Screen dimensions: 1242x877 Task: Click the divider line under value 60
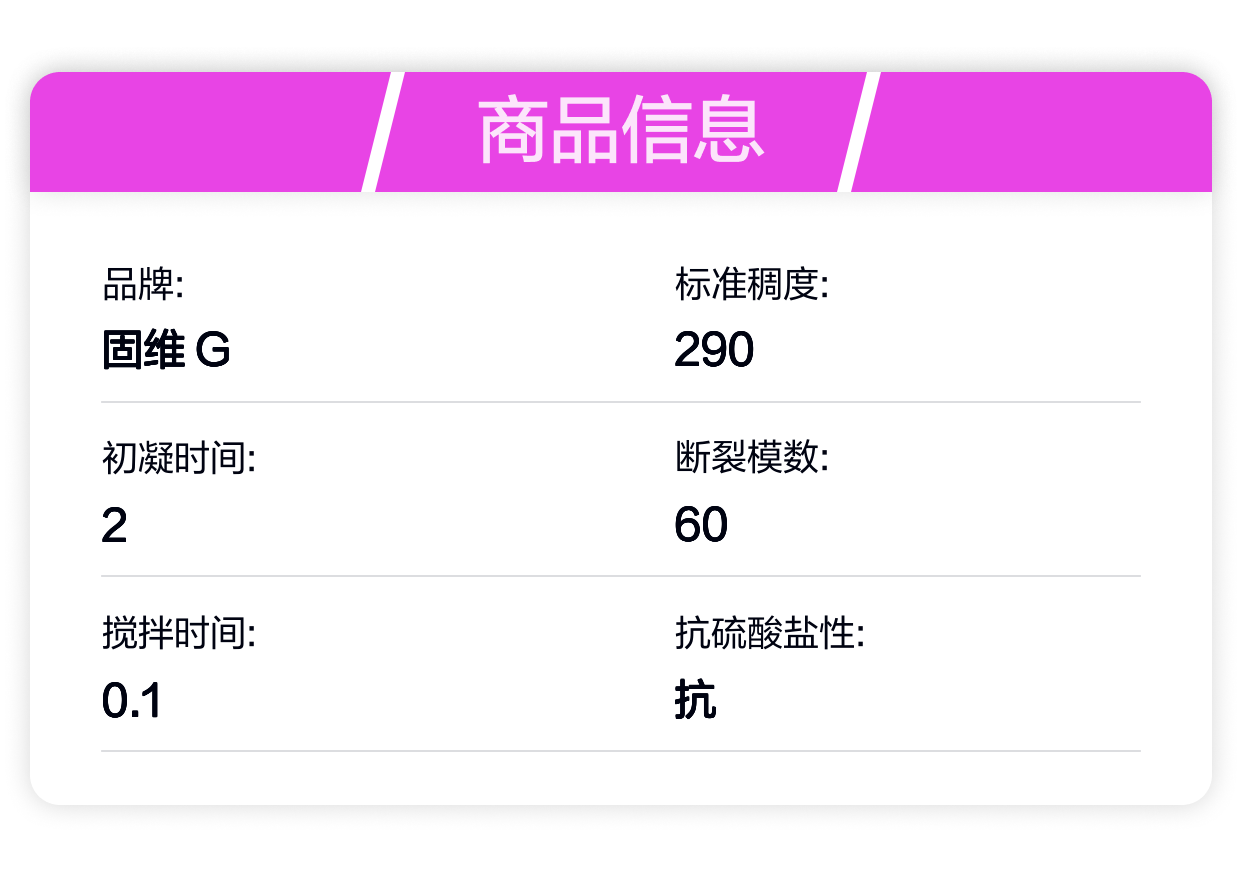(621, 576)
